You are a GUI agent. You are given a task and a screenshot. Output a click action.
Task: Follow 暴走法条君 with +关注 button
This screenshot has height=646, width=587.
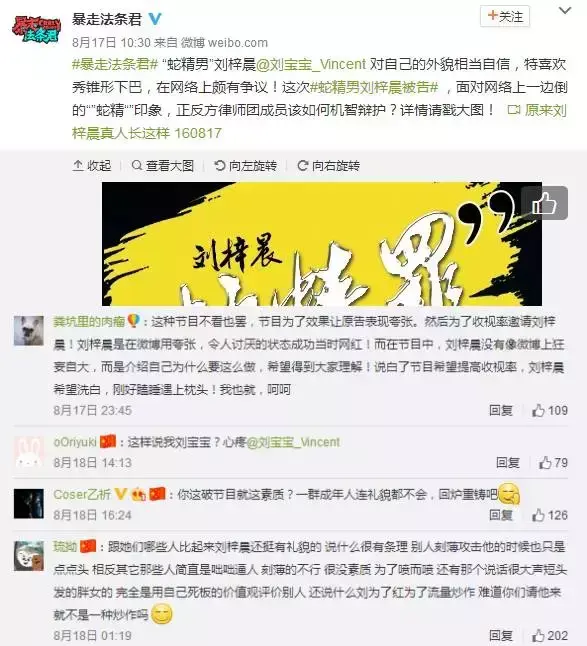tap(505, 17)
